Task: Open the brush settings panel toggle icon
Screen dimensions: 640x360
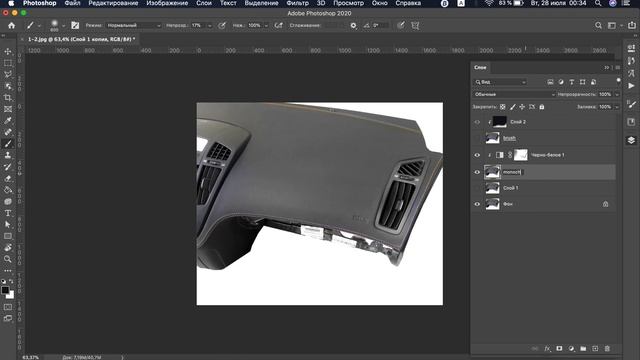Action: 75,25
